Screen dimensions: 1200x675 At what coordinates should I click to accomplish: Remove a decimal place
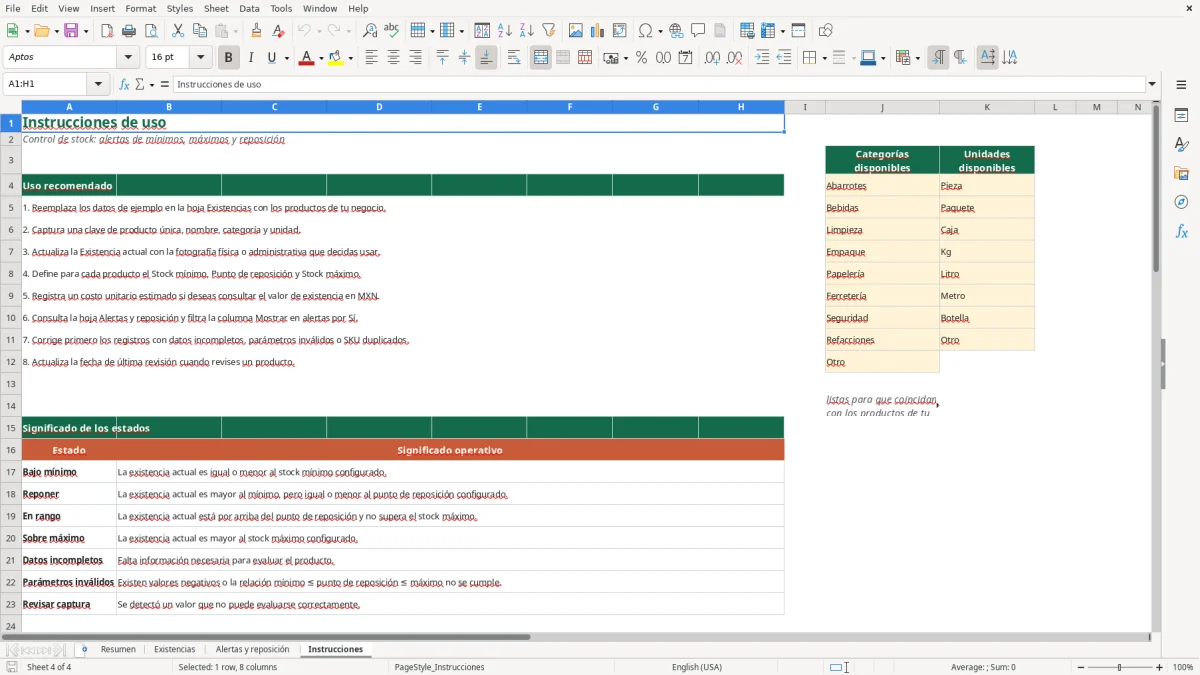point(735,58)
